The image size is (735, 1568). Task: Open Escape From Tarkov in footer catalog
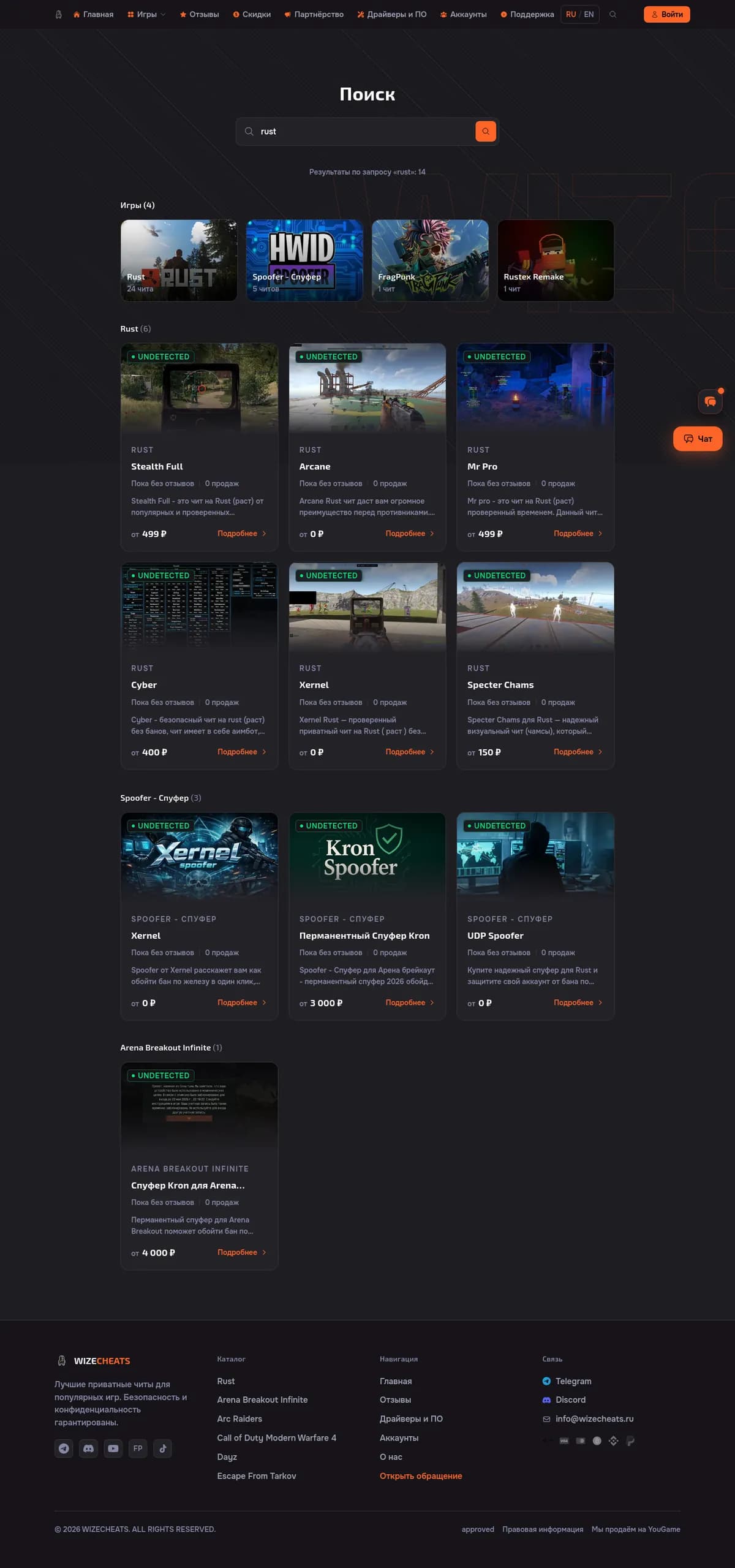(x=257, y=1476)
